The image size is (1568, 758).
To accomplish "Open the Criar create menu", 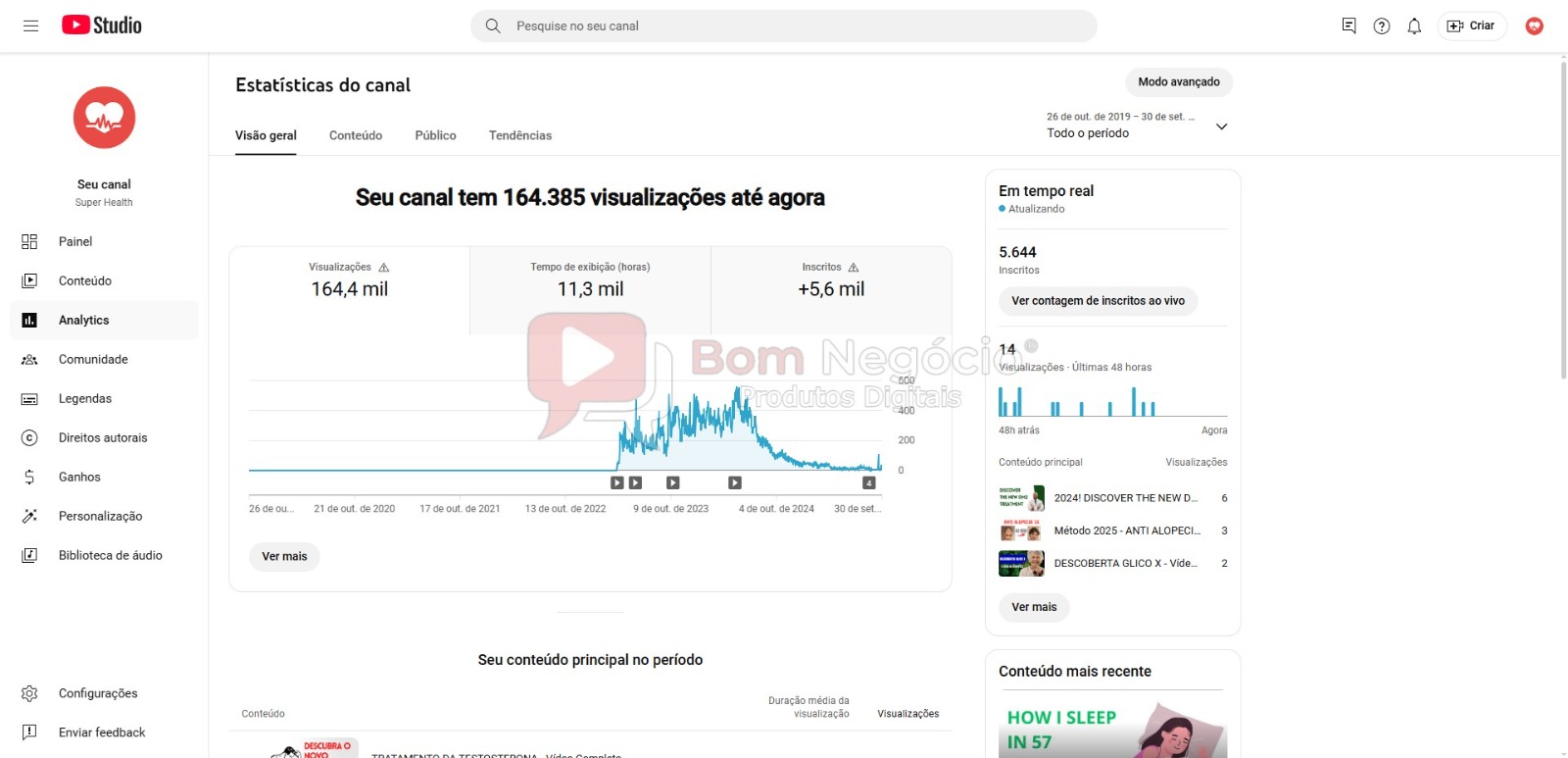I will point(1471,26).
